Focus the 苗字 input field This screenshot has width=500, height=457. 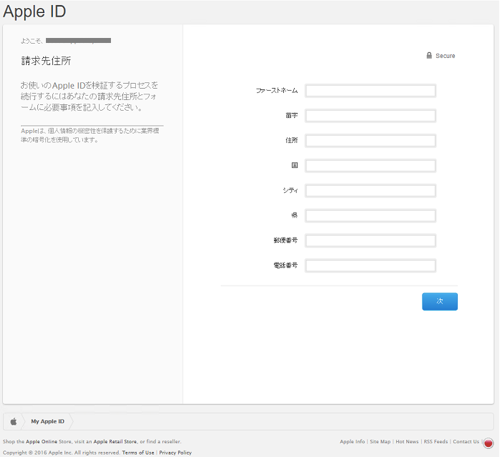(x=370, y=116)
